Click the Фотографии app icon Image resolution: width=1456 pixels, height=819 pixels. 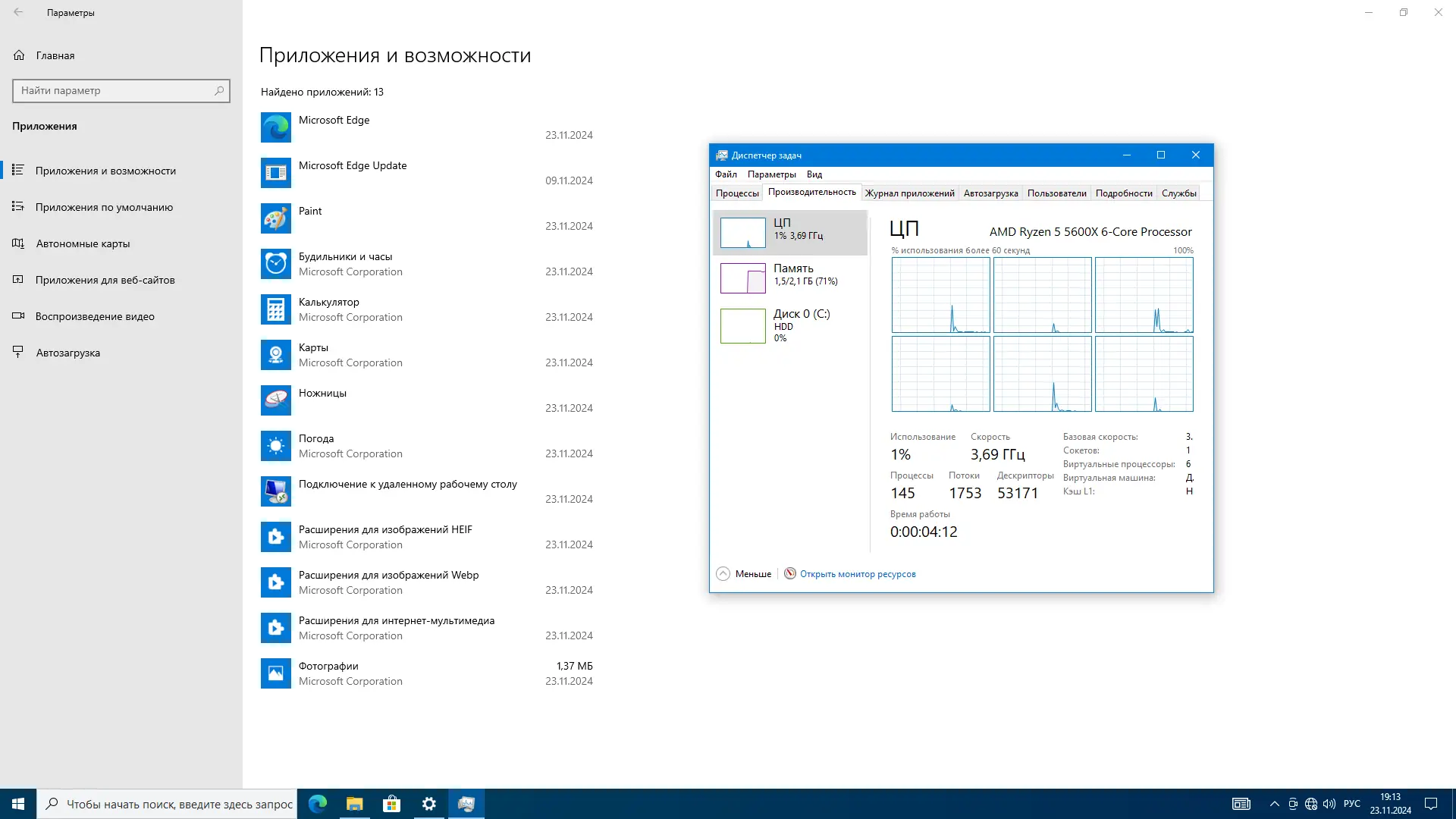pyautogui.click(x=275, y=673)
